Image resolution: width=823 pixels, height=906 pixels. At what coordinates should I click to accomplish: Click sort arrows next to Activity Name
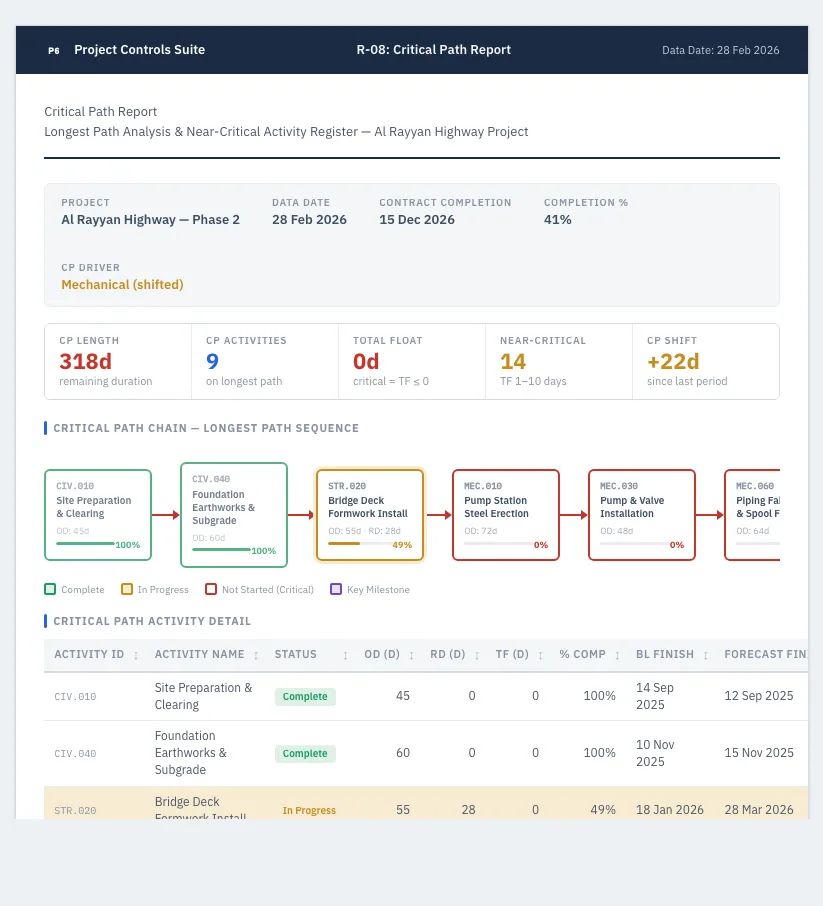256,655
